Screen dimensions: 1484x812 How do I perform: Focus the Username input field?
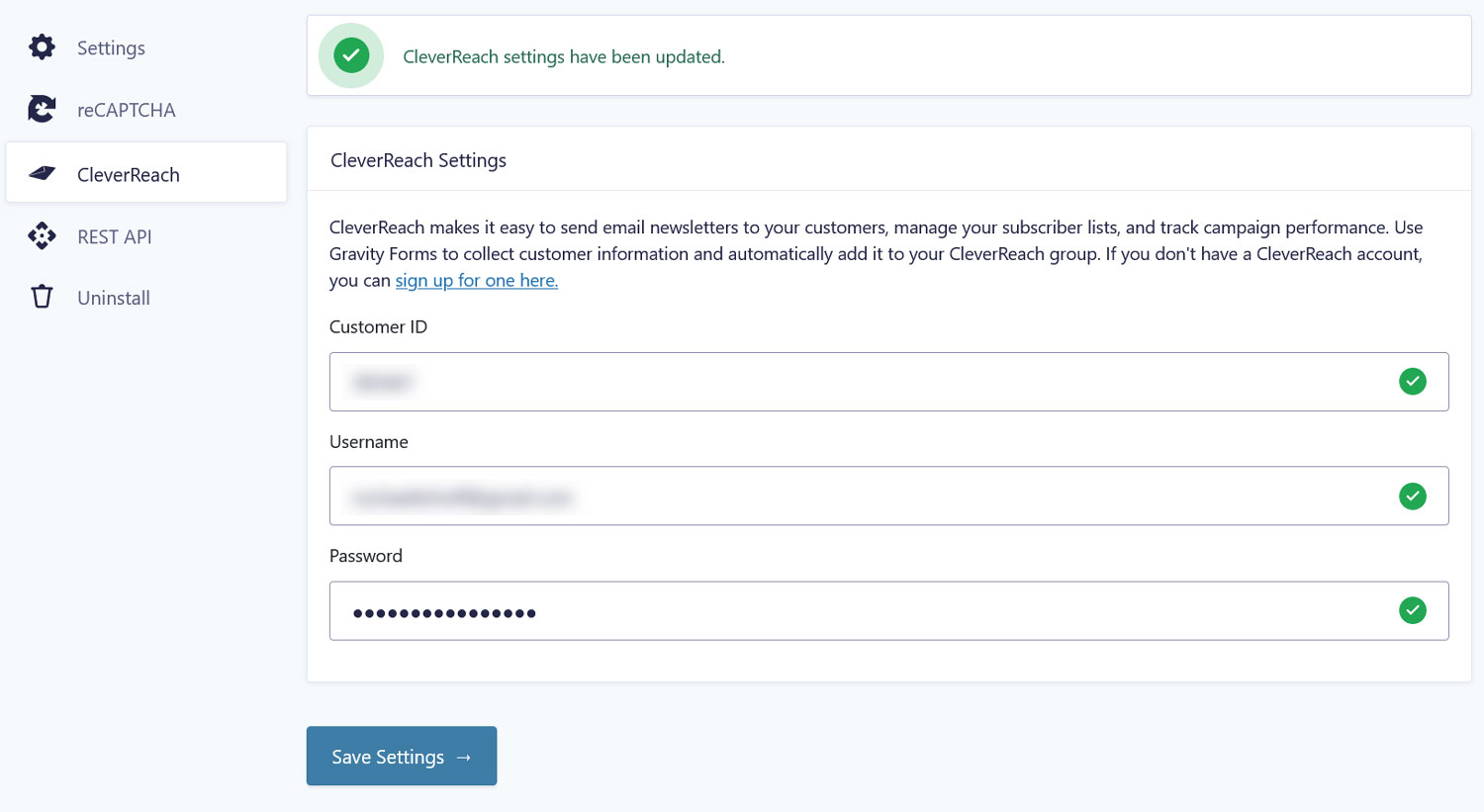click(x=888, y=496)
